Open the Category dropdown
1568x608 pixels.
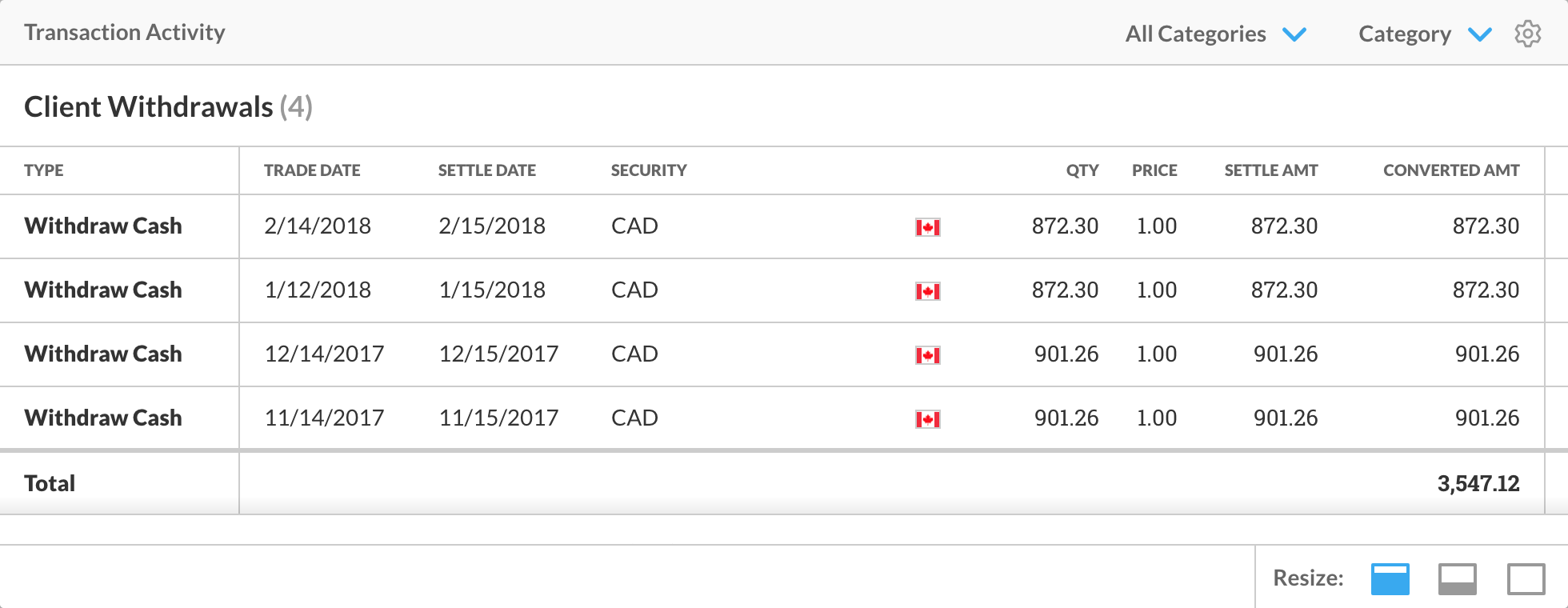click(1405, 34)
